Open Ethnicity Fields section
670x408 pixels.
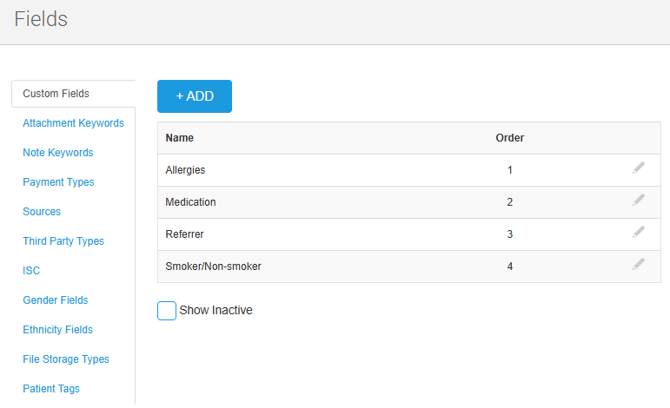[x=58, y=330]
